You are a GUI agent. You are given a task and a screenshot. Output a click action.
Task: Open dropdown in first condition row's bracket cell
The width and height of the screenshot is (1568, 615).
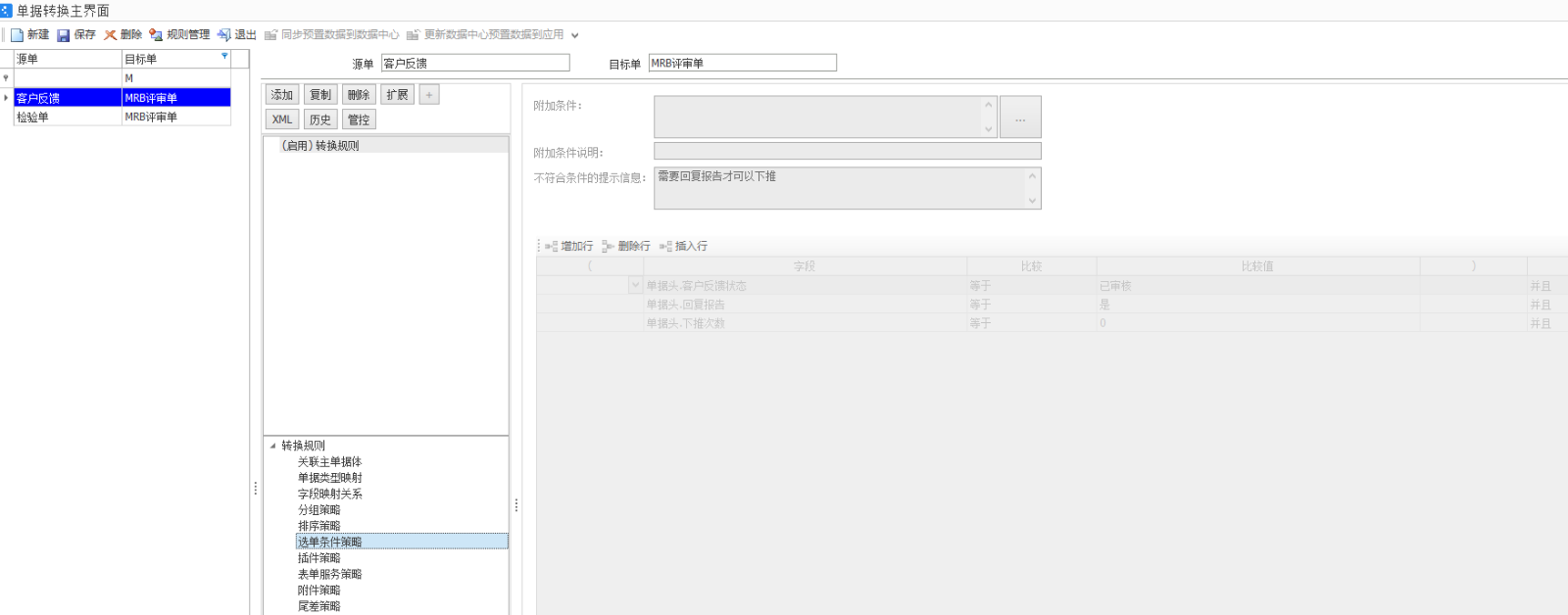(635, 286)
